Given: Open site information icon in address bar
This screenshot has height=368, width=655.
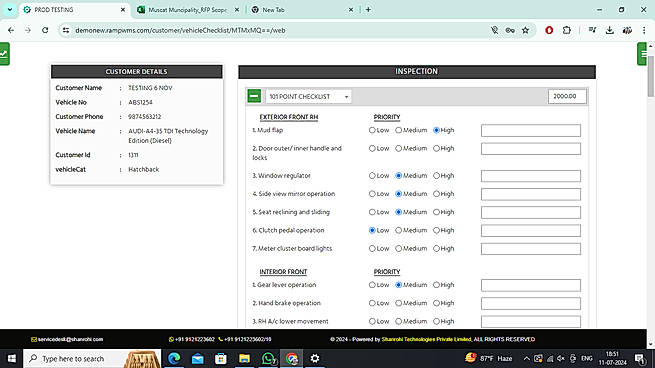Looking at the screenshot, I should click(x=66, y=30).
